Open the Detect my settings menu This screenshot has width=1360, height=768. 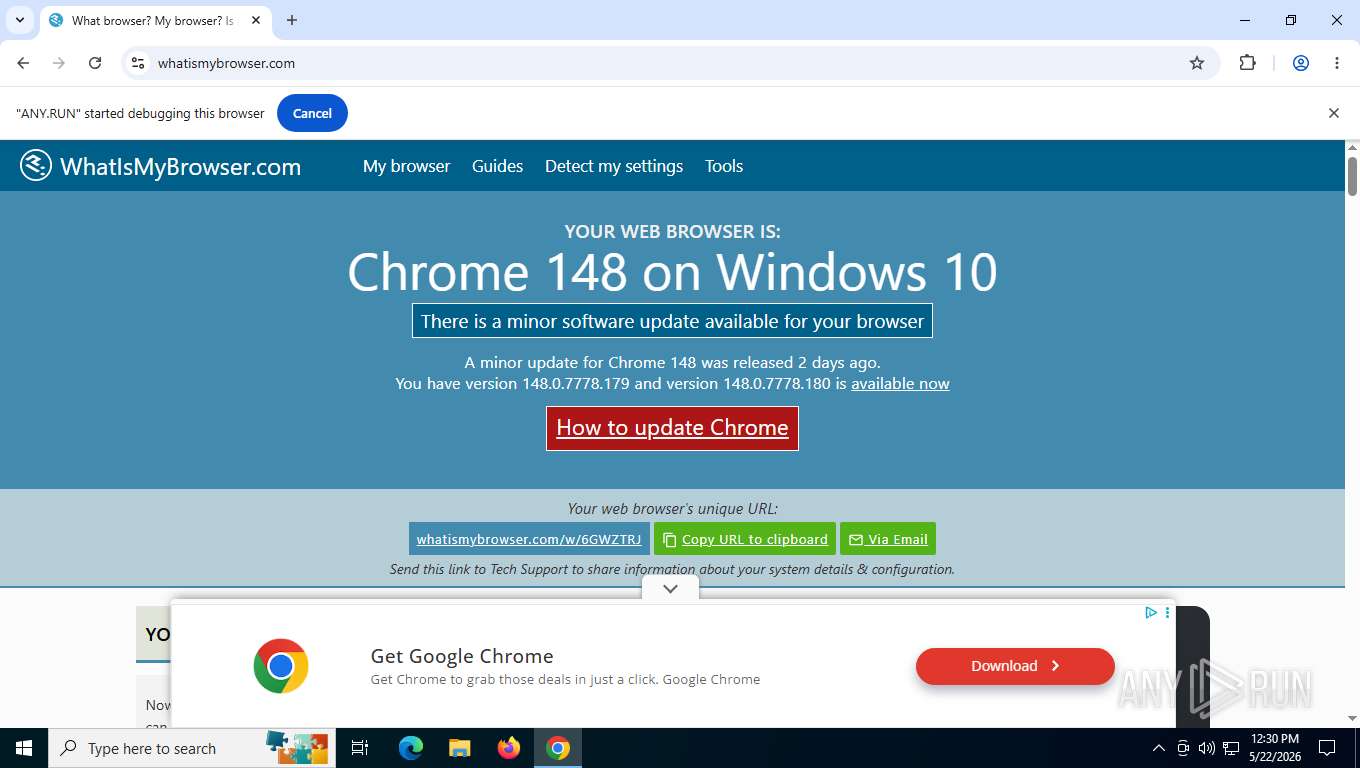point(614,166)
